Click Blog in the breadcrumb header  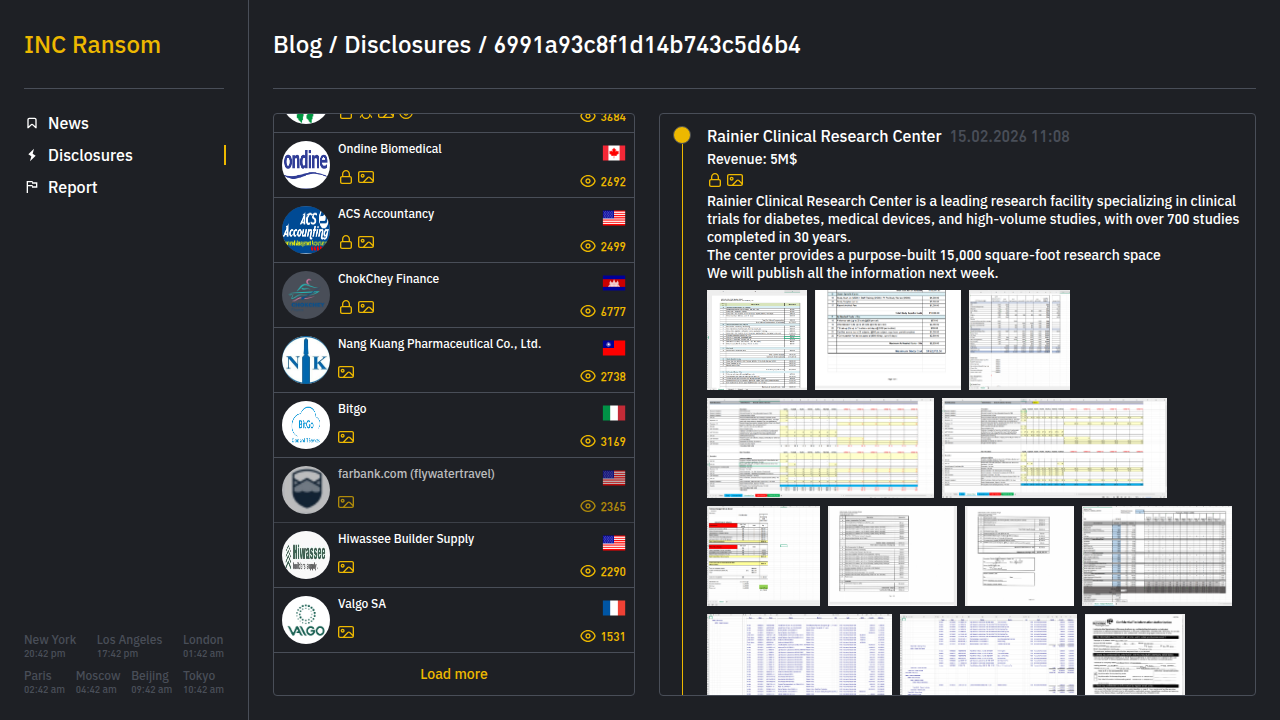297,45
